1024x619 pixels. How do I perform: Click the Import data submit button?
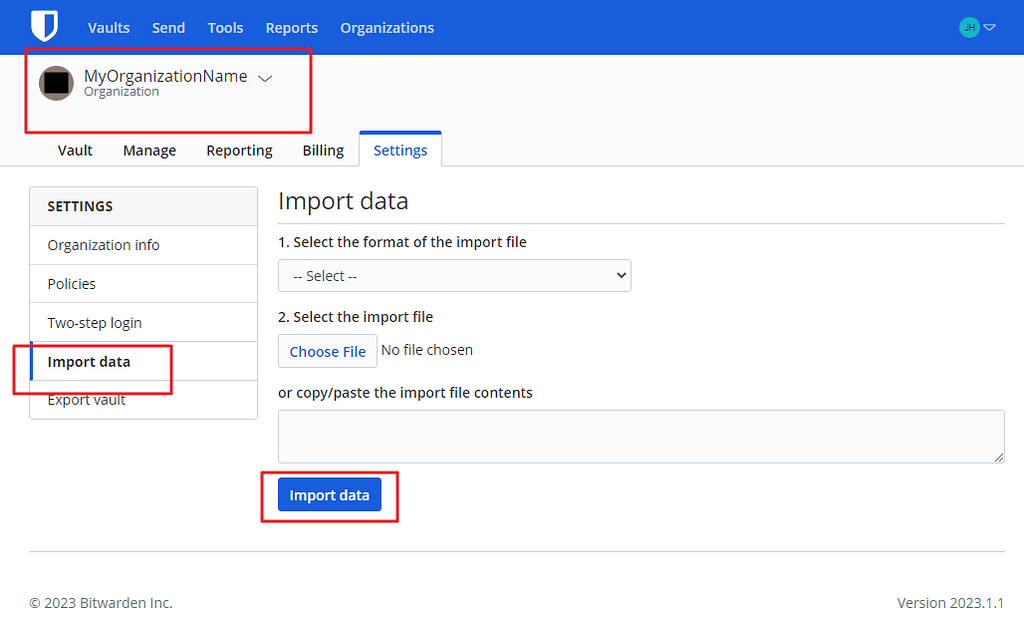pyautogui.click(x=329, y=494)
